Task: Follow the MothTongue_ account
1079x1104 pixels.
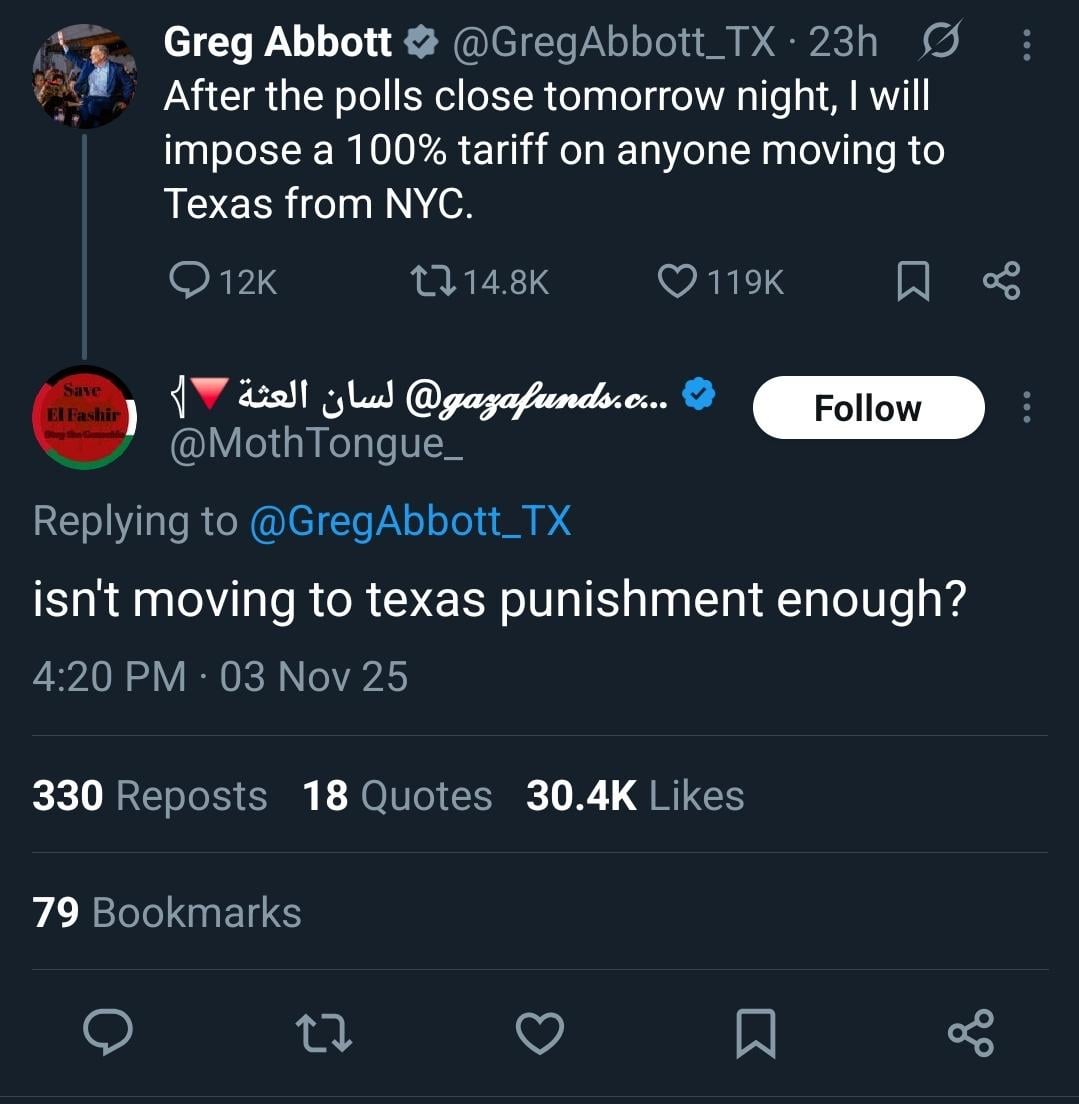Action: click(867, 408)
